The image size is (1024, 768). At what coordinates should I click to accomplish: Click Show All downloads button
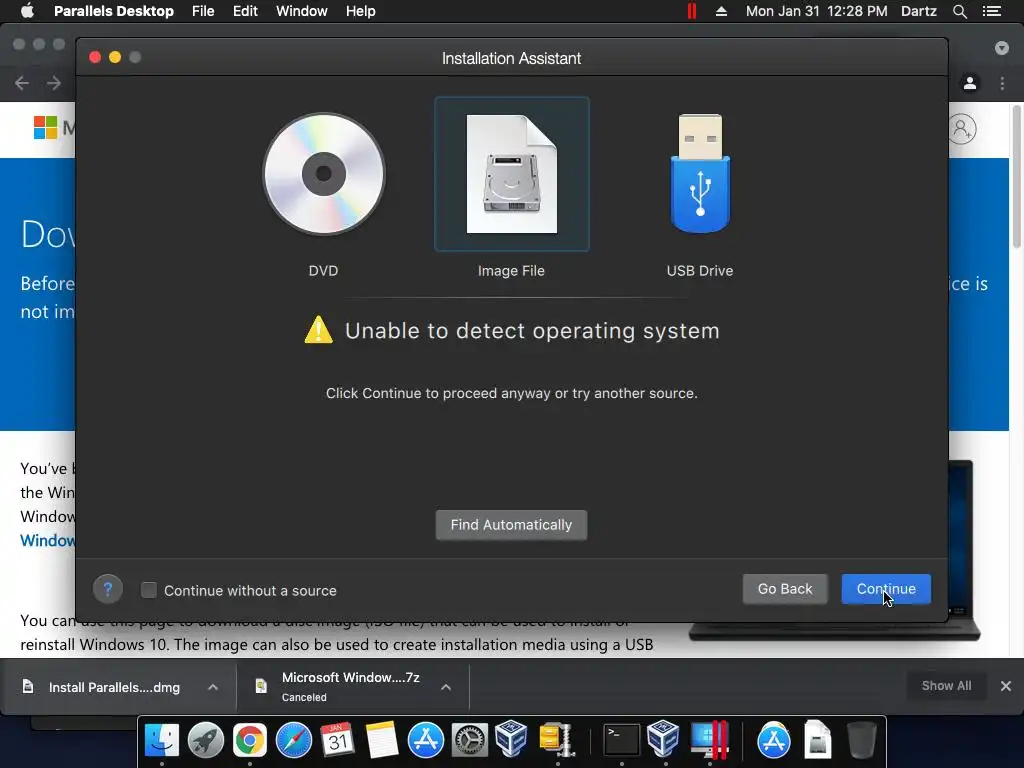click(x=946, y=686)
